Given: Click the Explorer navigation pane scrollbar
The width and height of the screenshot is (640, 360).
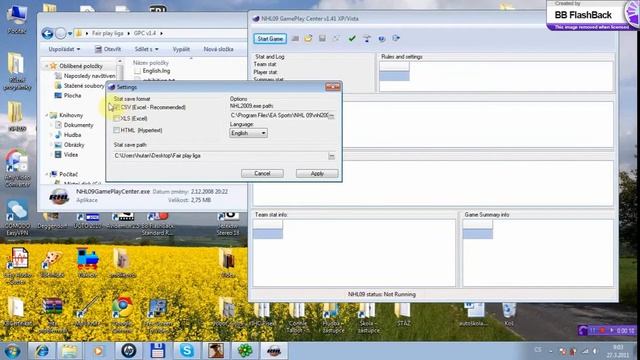Looking at the screenshot, I should tap(120, 70).
